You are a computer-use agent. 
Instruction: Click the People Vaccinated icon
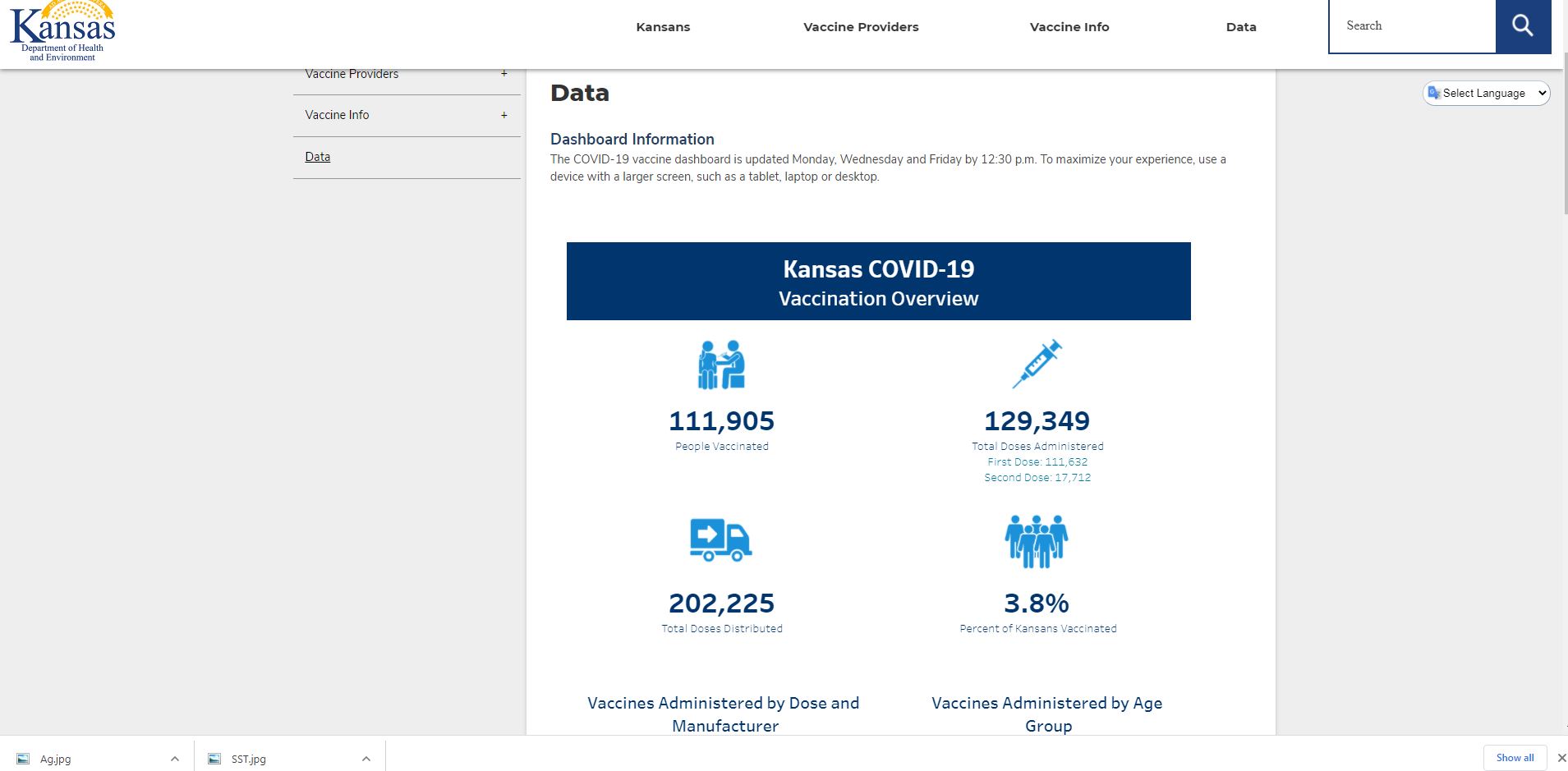click(x=721, y=365)
